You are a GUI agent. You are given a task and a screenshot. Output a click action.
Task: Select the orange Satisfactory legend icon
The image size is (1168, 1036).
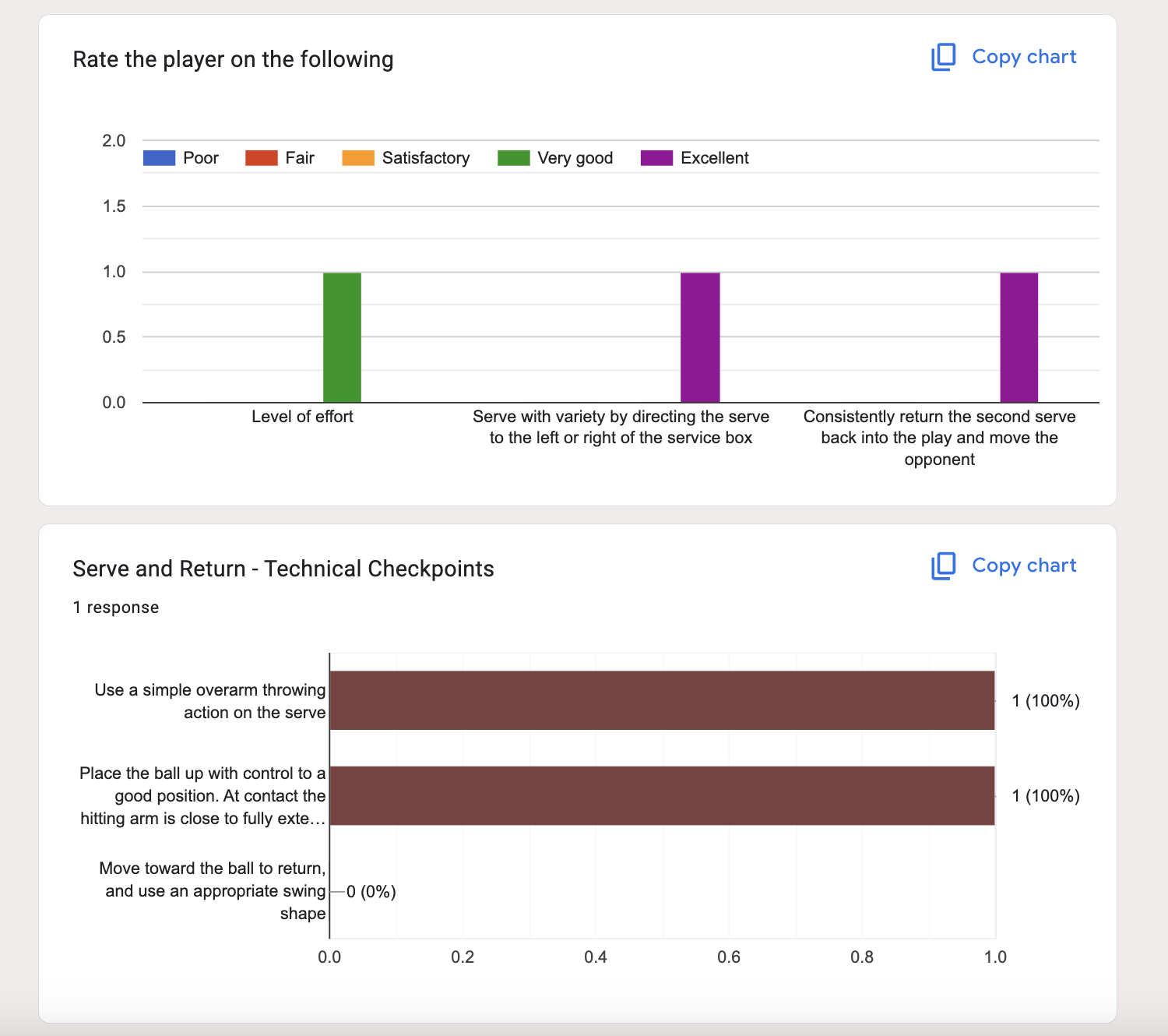[357, 157]
